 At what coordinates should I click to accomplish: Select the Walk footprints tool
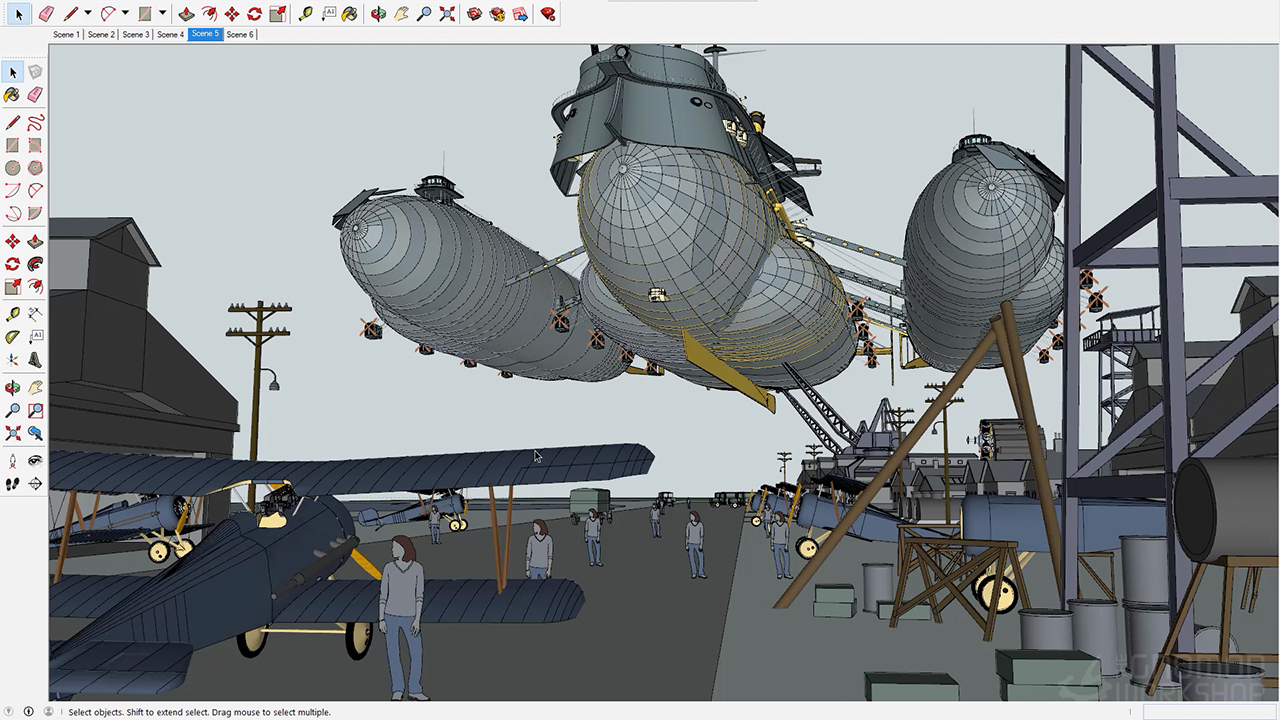click(12, 484)
